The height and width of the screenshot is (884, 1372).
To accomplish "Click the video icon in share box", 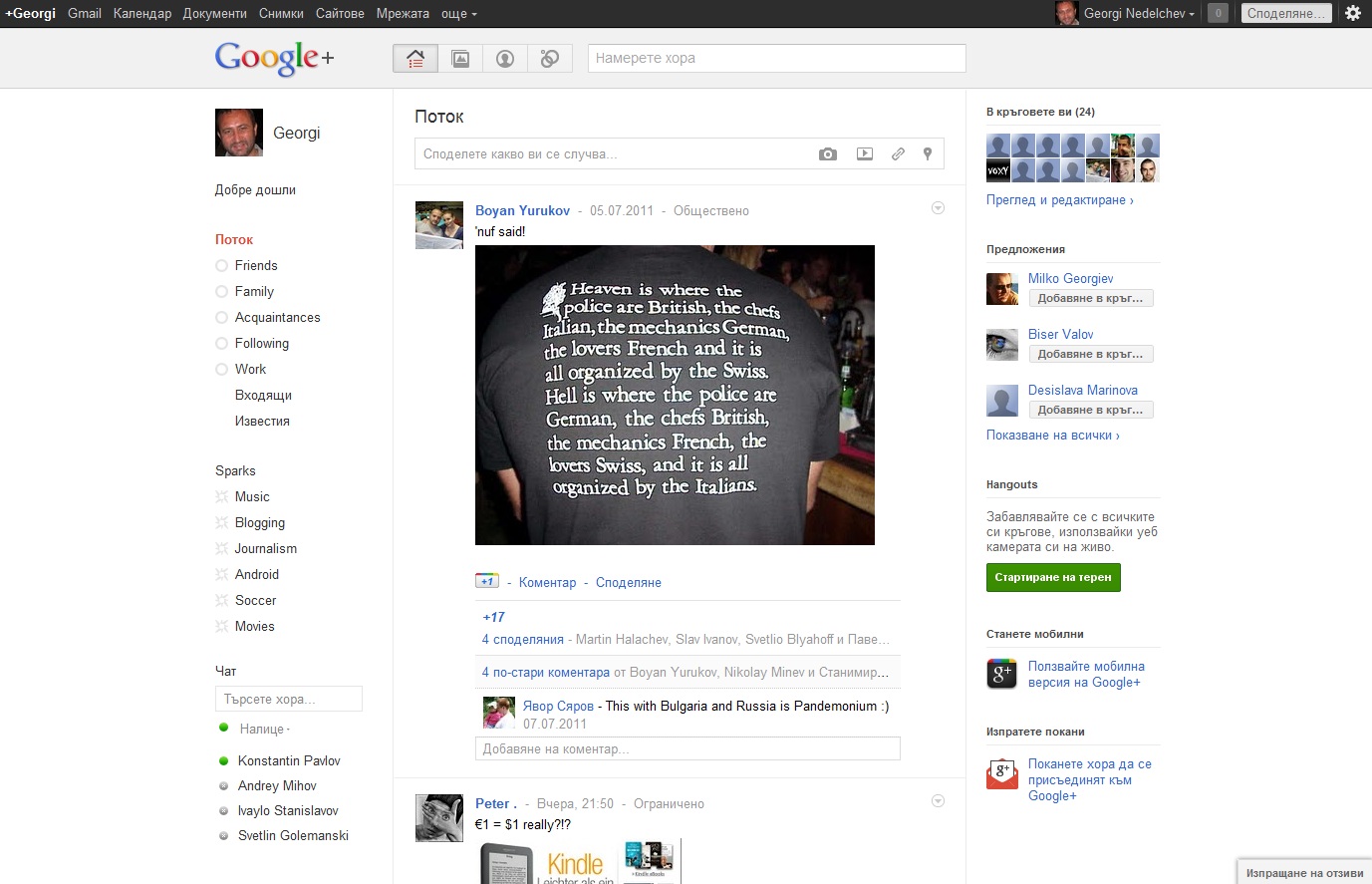I will pyautogui.click(x=864, y=154).
